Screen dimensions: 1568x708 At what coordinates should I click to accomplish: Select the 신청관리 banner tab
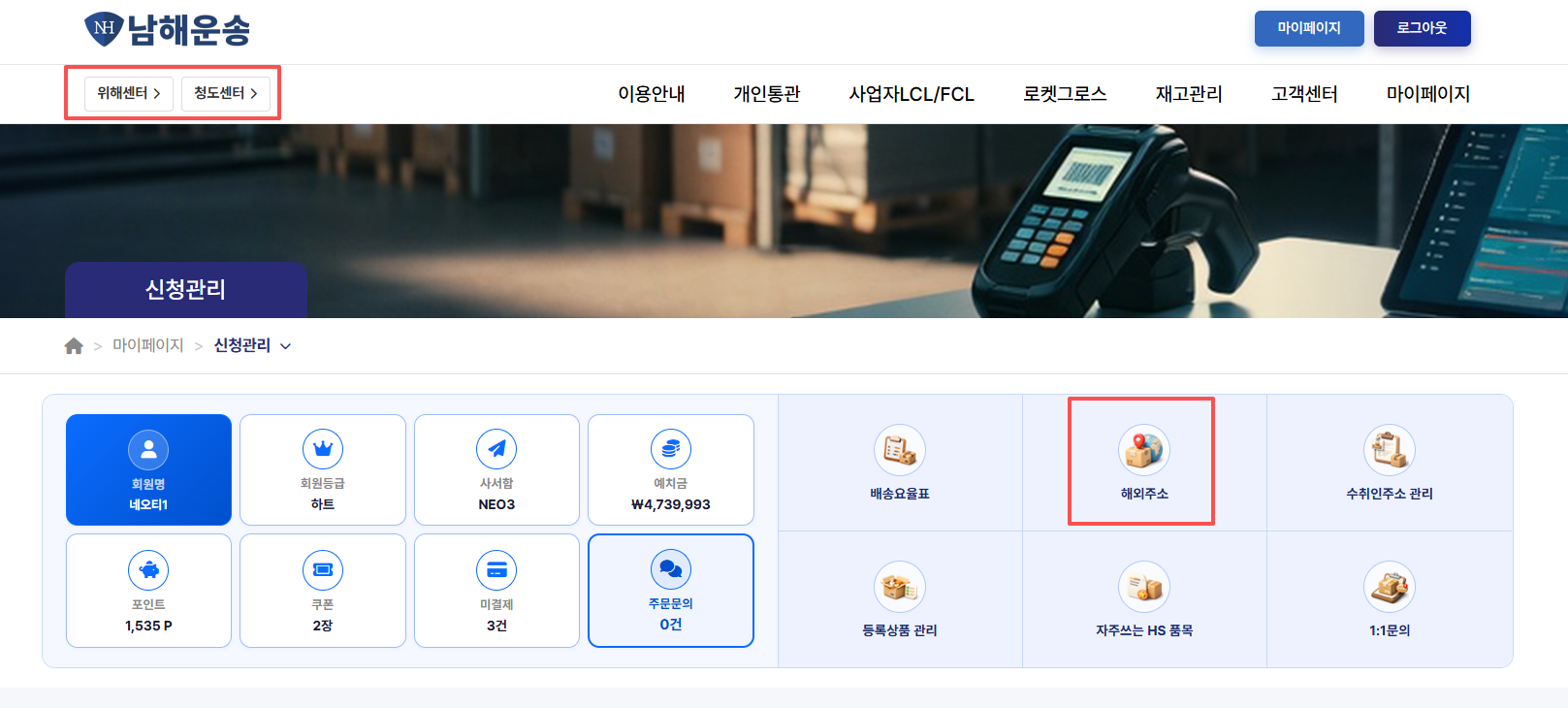tap(186, 289)
